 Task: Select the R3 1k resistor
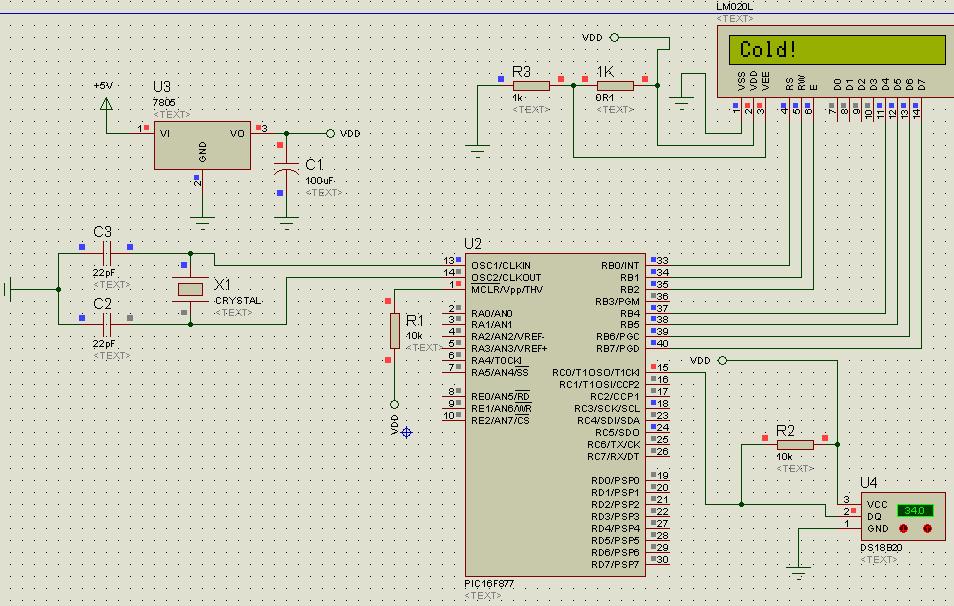click(530, 86)
